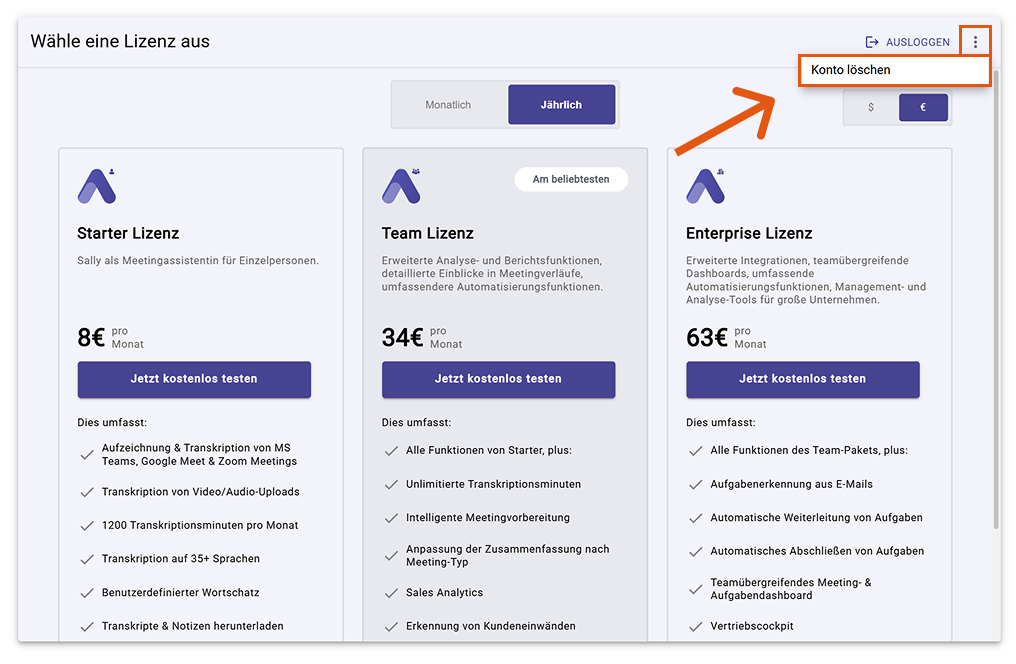This screenshot has width=1016, height=664.
Task: Switch currency to dollar
Action: click(871, 107)
